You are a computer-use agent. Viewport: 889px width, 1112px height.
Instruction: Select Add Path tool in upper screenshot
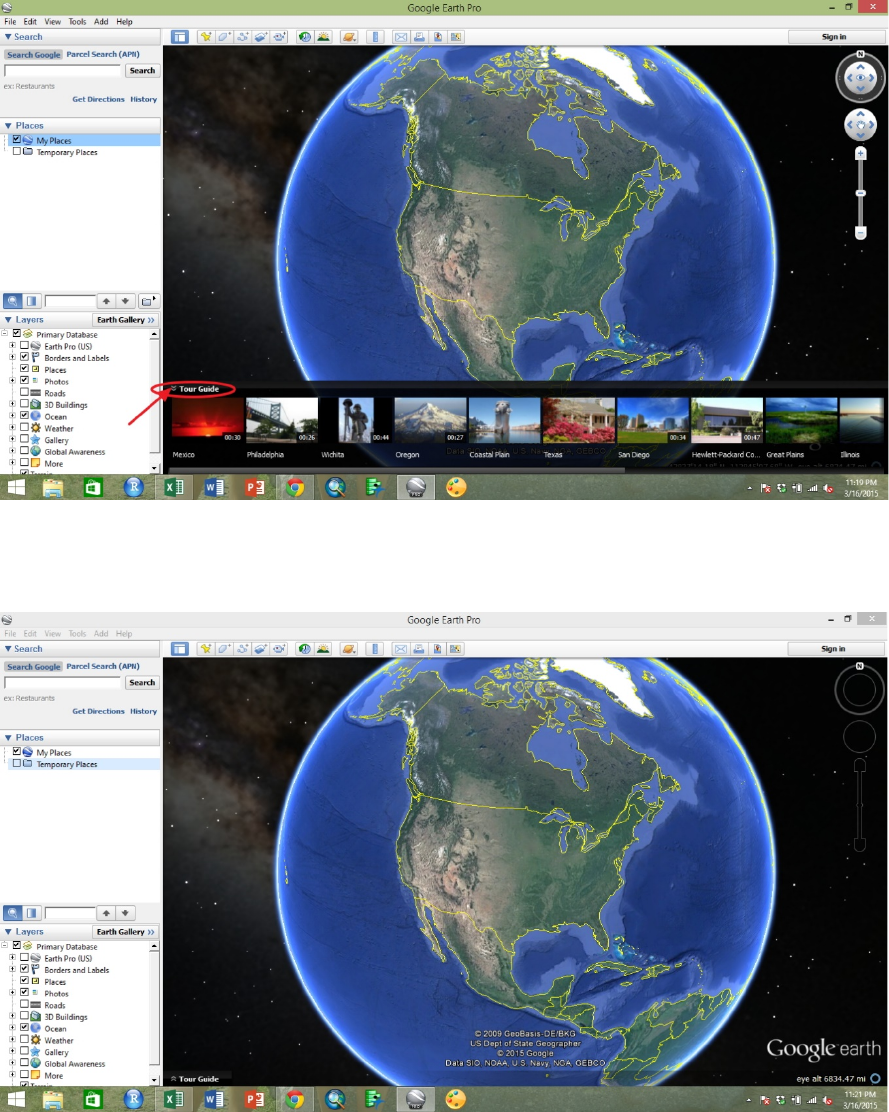coord(242,37)
